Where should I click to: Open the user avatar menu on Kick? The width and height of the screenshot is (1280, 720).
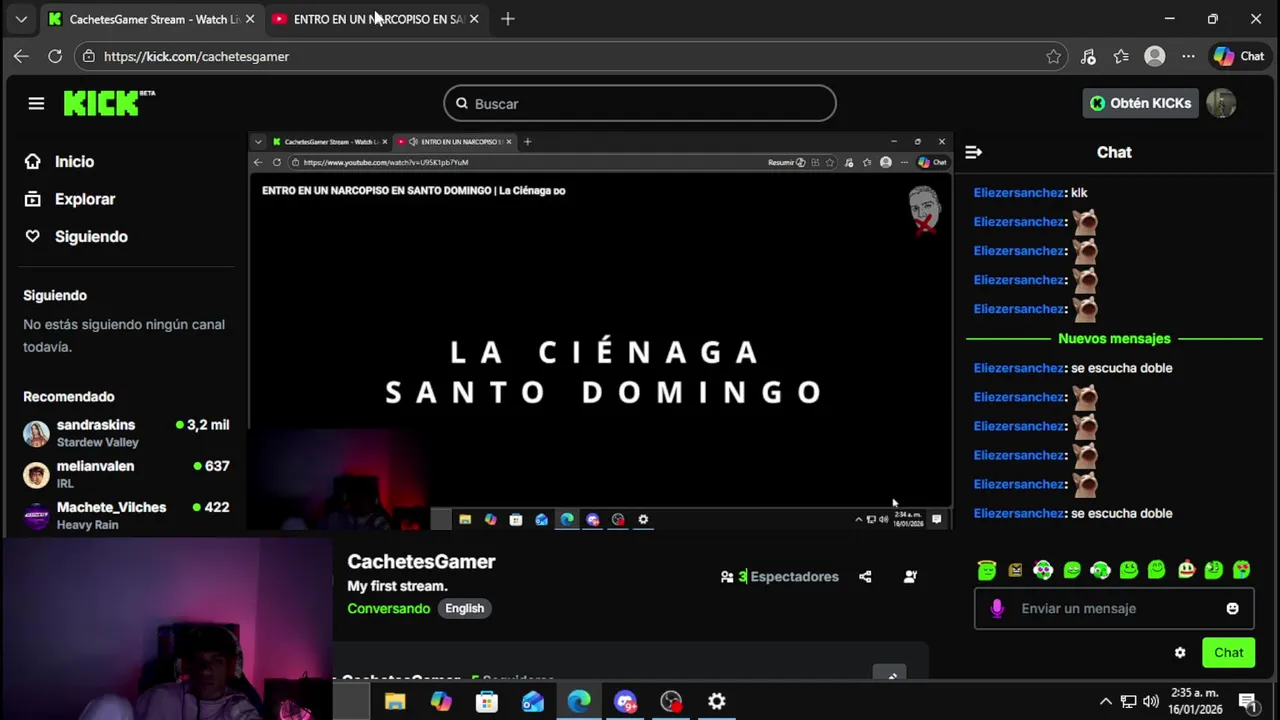click(1221, 103)
